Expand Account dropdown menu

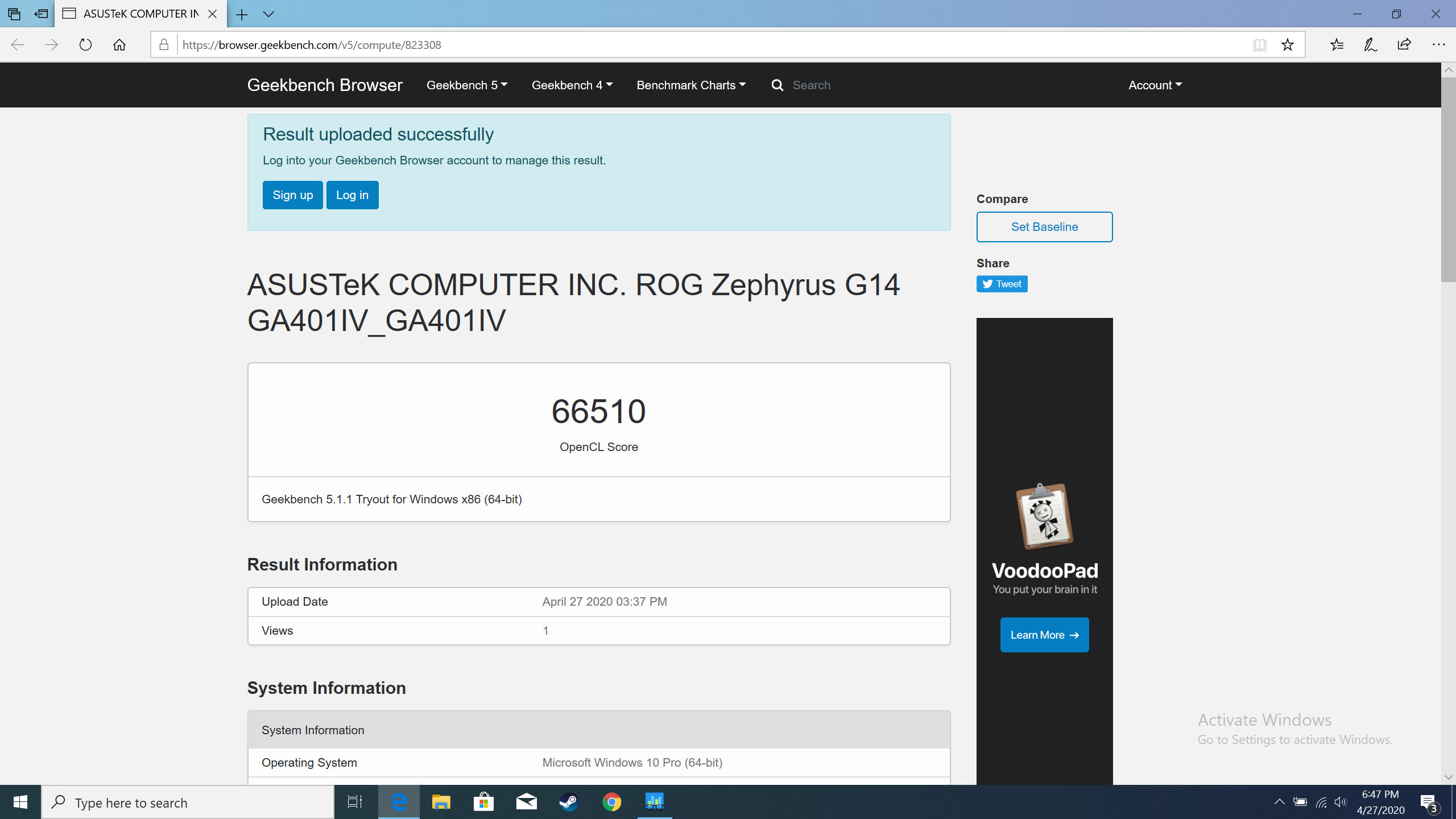click(1155, 85)
